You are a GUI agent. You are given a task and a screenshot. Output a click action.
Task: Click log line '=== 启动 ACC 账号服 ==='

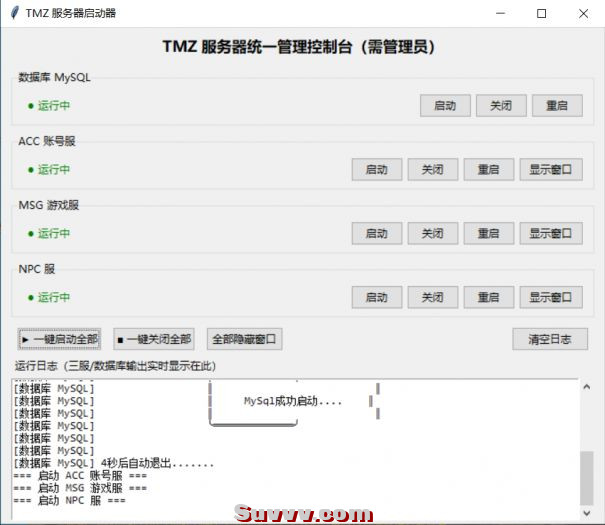tap(80, 476)
